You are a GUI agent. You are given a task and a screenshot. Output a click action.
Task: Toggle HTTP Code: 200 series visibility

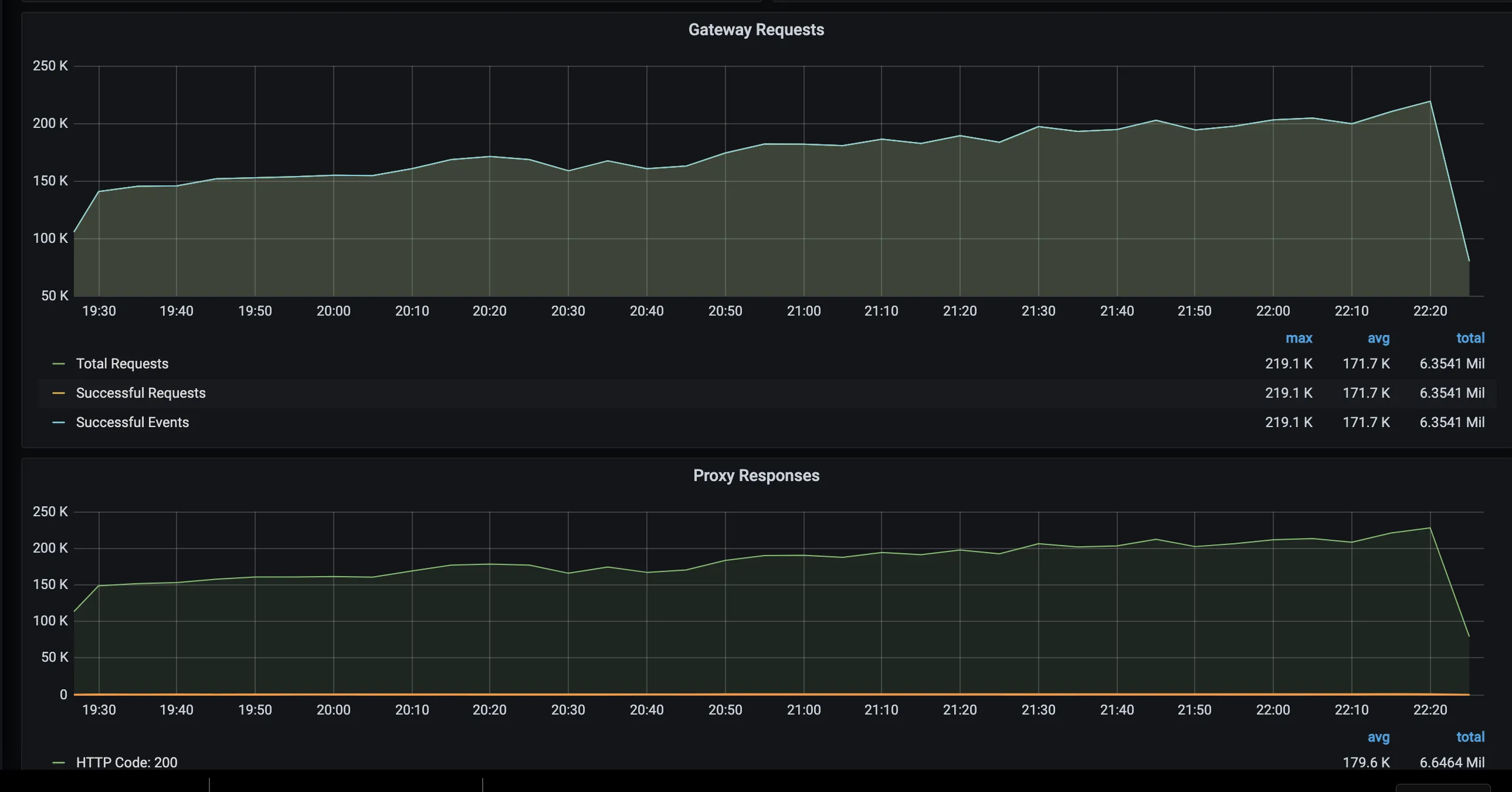(126, 762)
